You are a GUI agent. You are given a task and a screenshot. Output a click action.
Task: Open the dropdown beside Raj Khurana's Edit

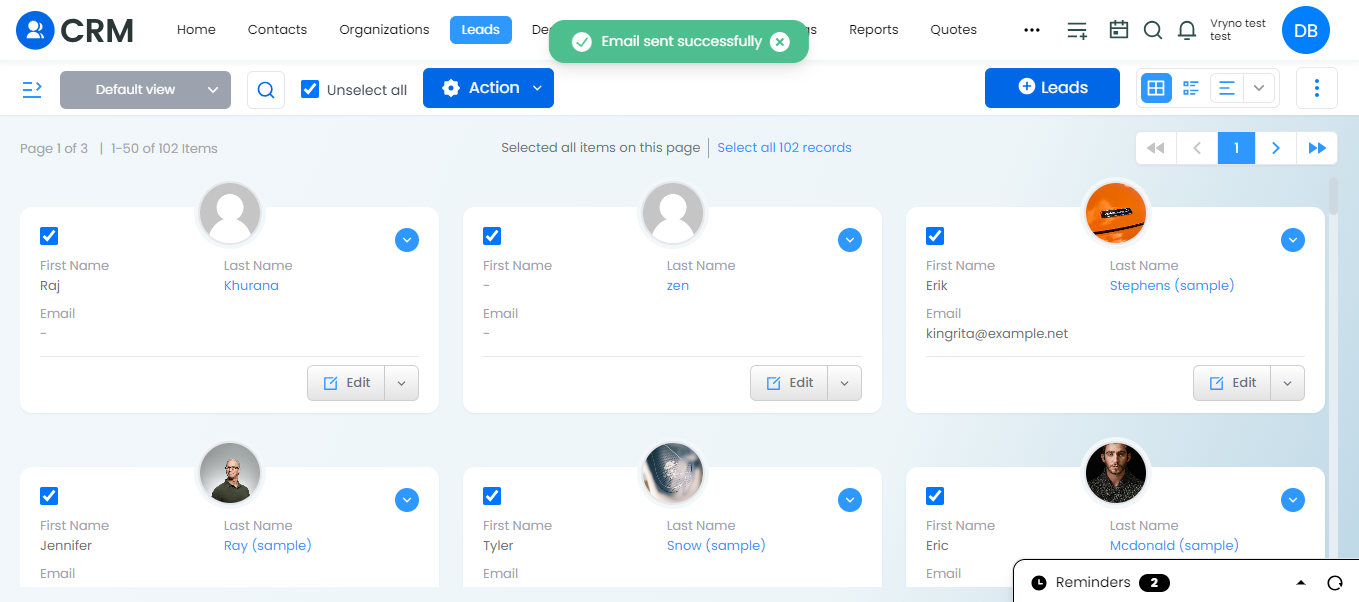pos(402,383)
